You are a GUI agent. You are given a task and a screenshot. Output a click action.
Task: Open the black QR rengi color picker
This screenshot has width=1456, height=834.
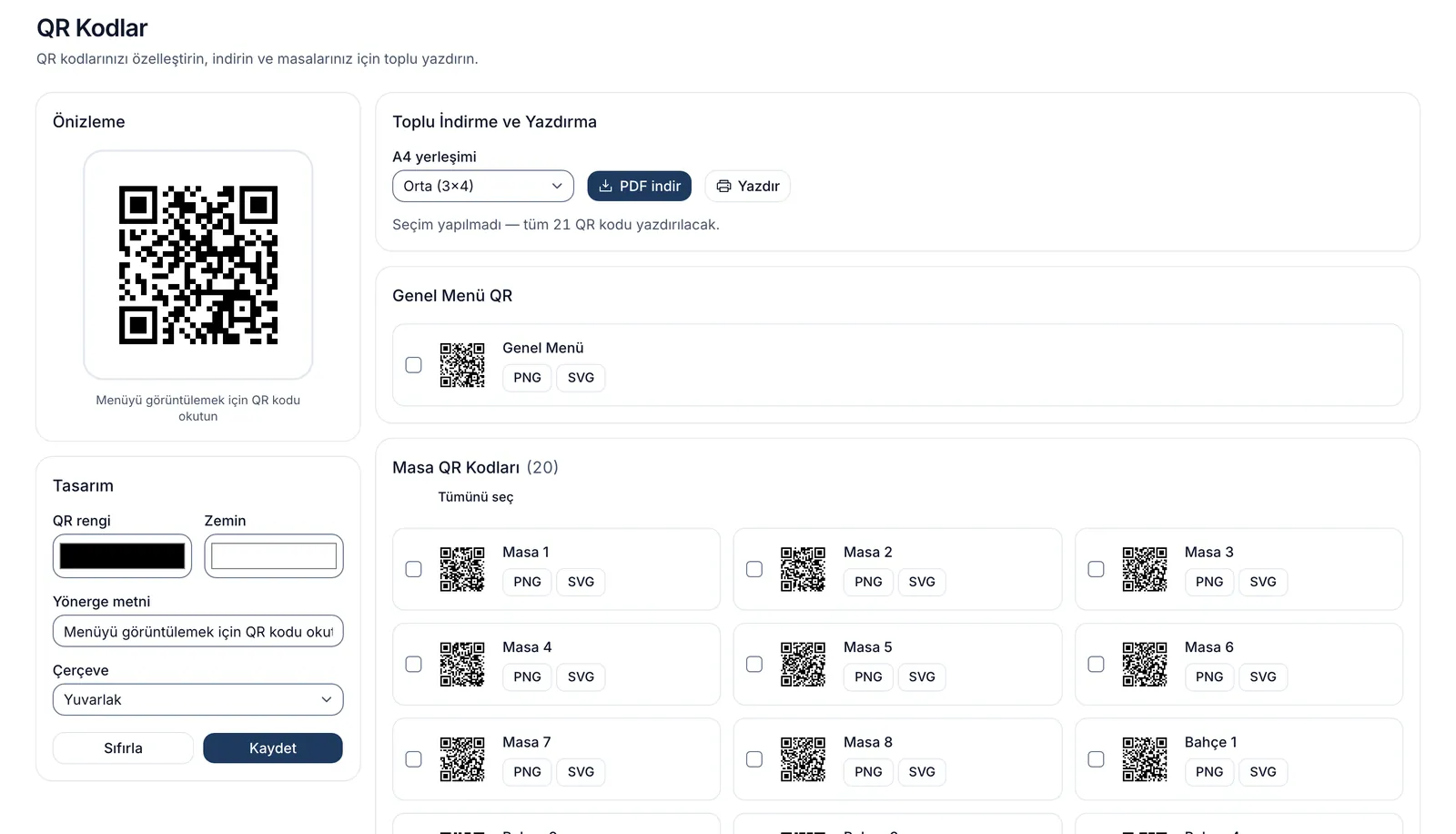coord(123,555)
